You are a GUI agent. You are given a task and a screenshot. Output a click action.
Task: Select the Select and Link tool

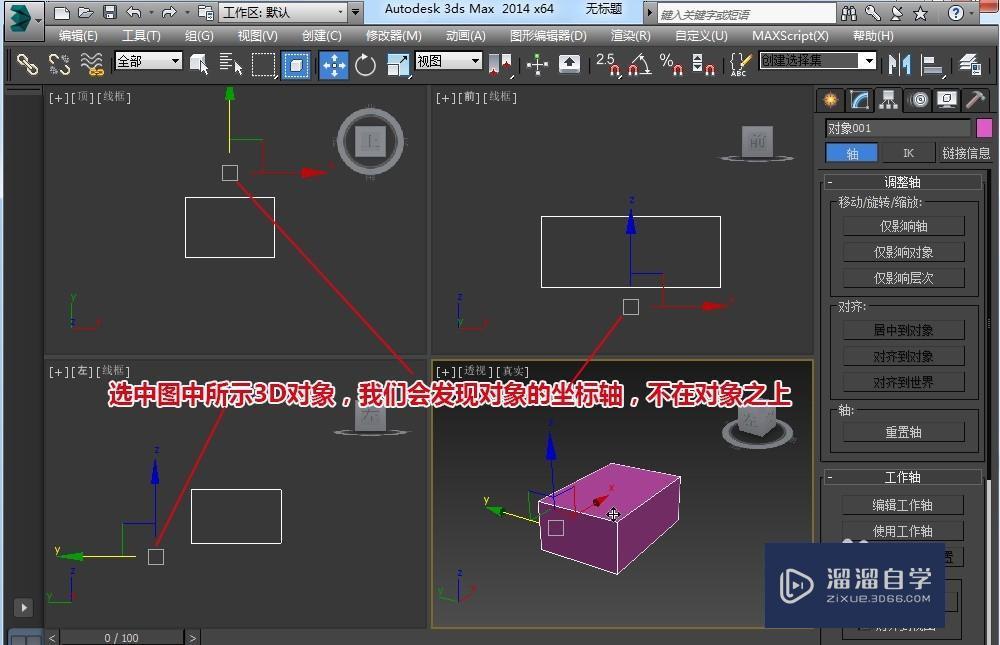[27, 65]
